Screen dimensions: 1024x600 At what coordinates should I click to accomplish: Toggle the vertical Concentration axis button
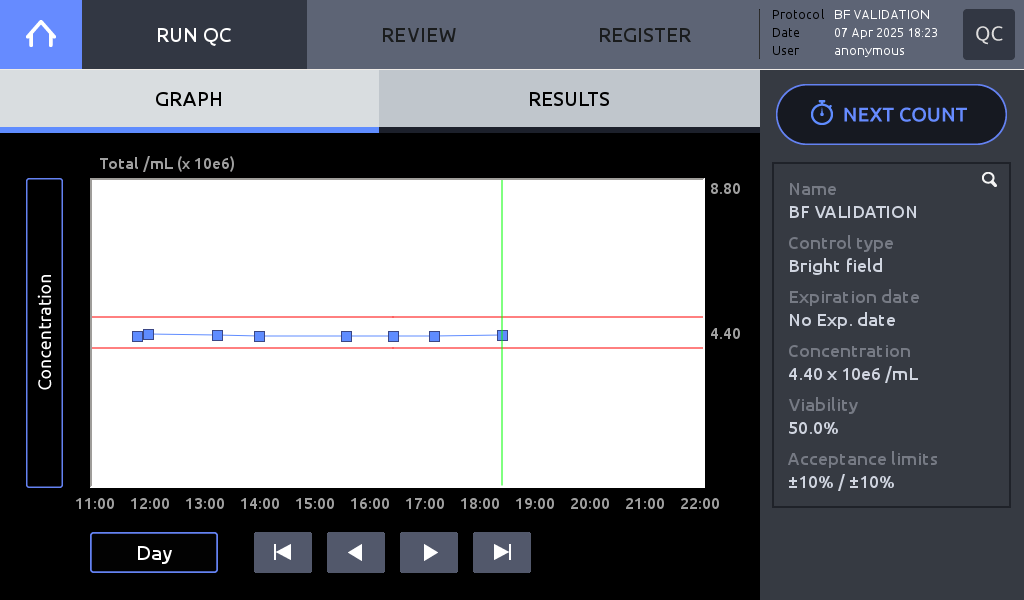44,332
